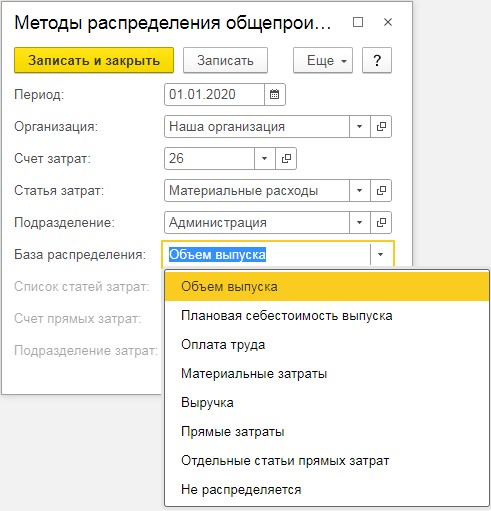Open the Подразделение item via its open icon
Screen dimensions: 491x511
(381, 222)
